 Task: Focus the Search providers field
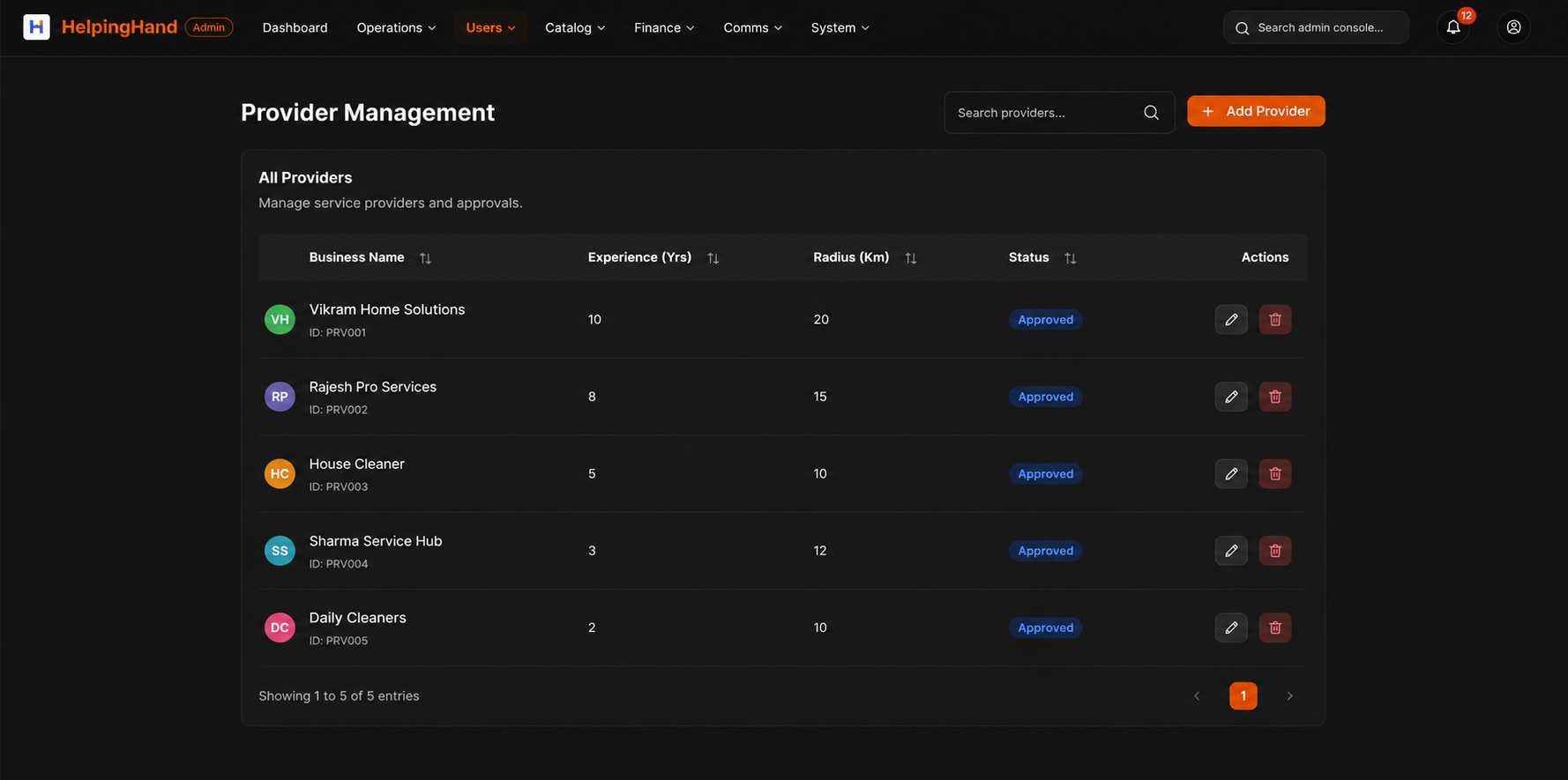(1059, 113)
